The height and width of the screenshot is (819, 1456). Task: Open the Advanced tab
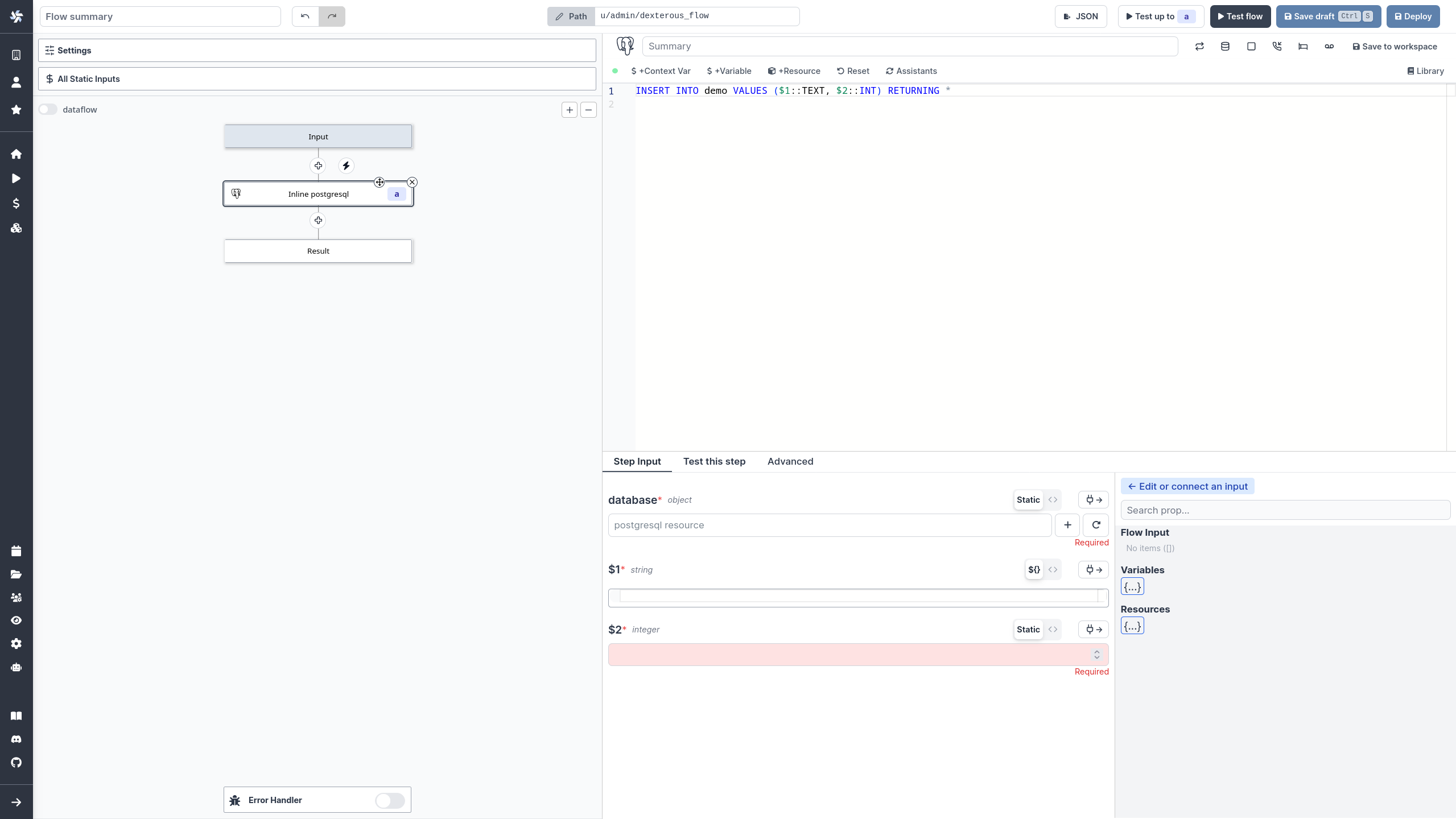[790, 462]
